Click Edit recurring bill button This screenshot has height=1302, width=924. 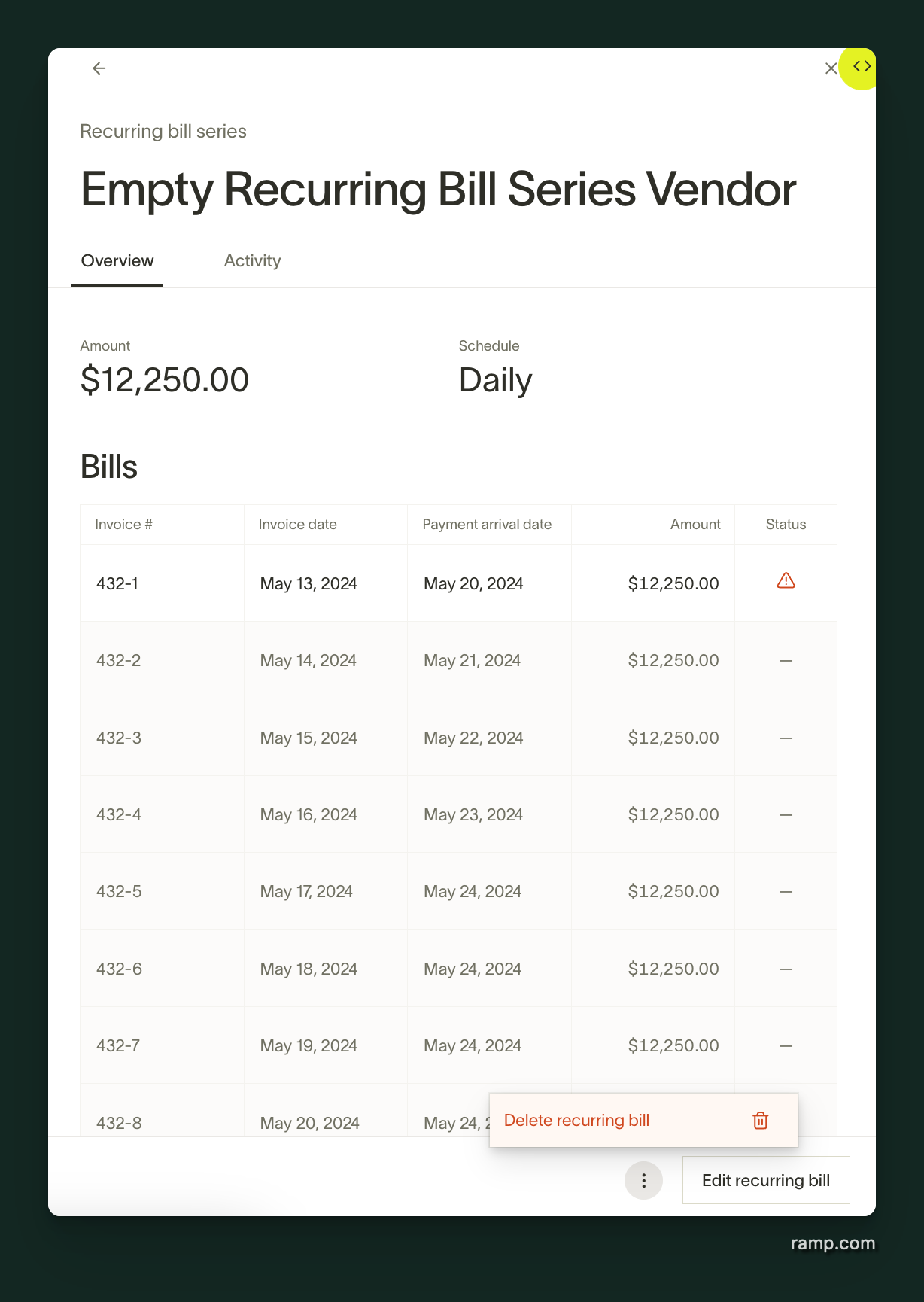tap(766, 1180)
